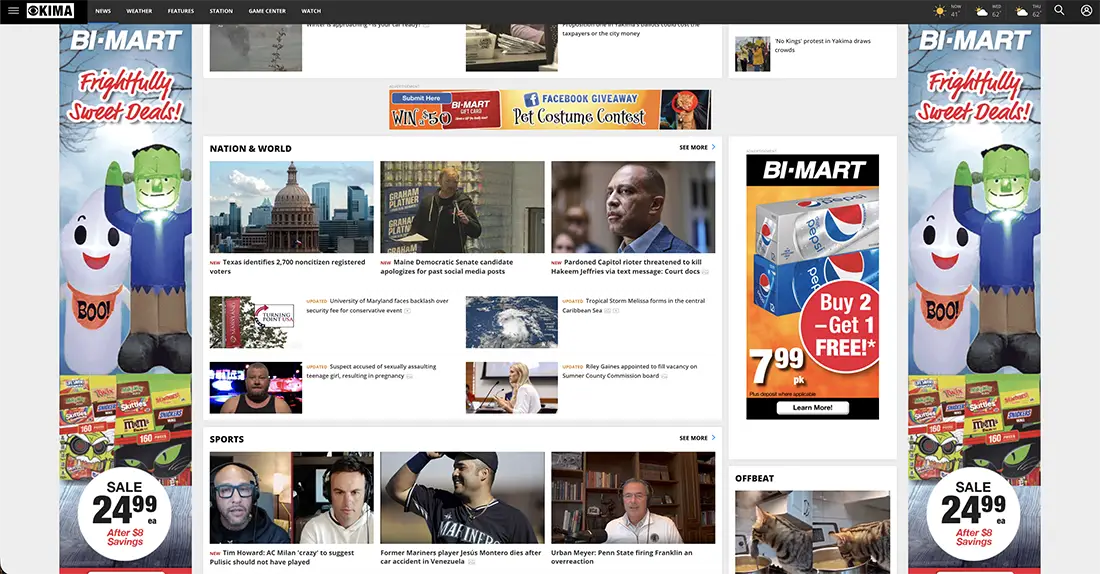Image resolution: width=1100 pixels, height=574 pixels.
Task: Click Submit Here on pet costume banner
Action: (x=422, y=98)
